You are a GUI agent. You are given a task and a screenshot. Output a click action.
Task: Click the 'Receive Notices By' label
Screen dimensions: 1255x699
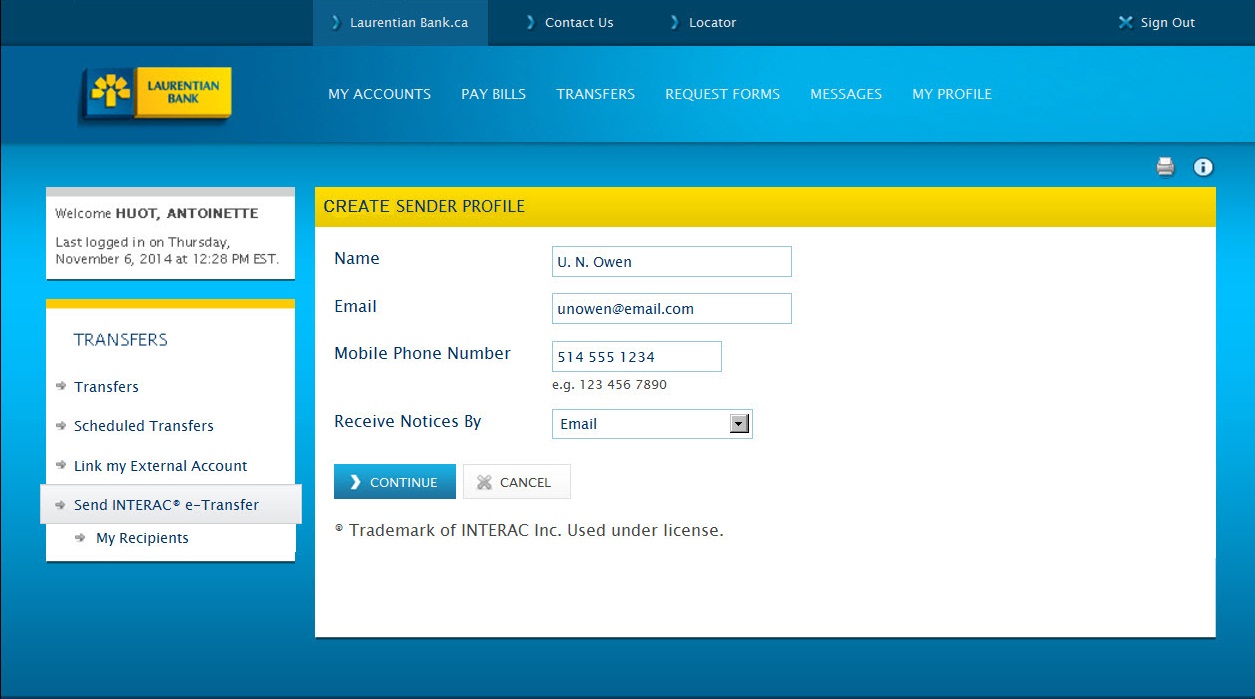click(x=408, y=421)
